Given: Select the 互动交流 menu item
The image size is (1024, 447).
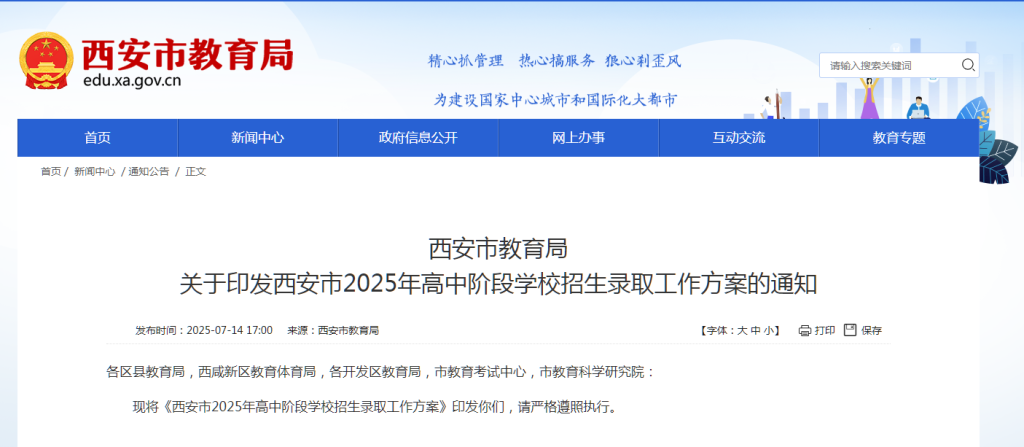Looking at the screenshot, I should [738, 138].
